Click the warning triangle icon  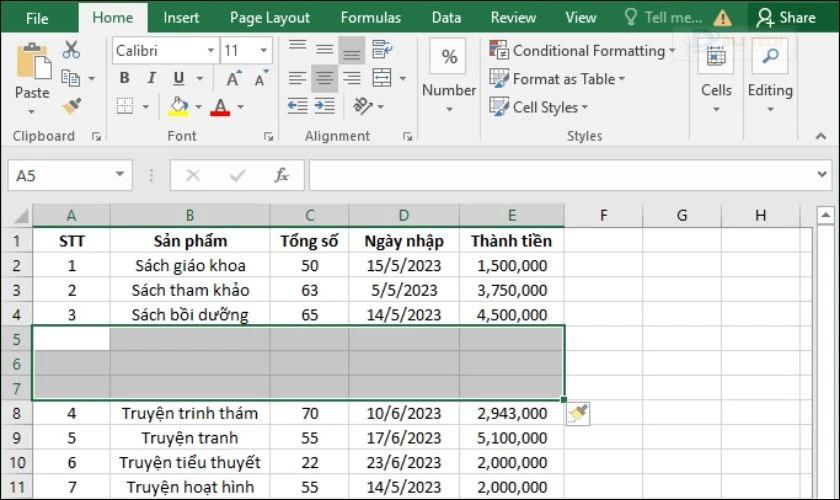[x=722, y=19]
